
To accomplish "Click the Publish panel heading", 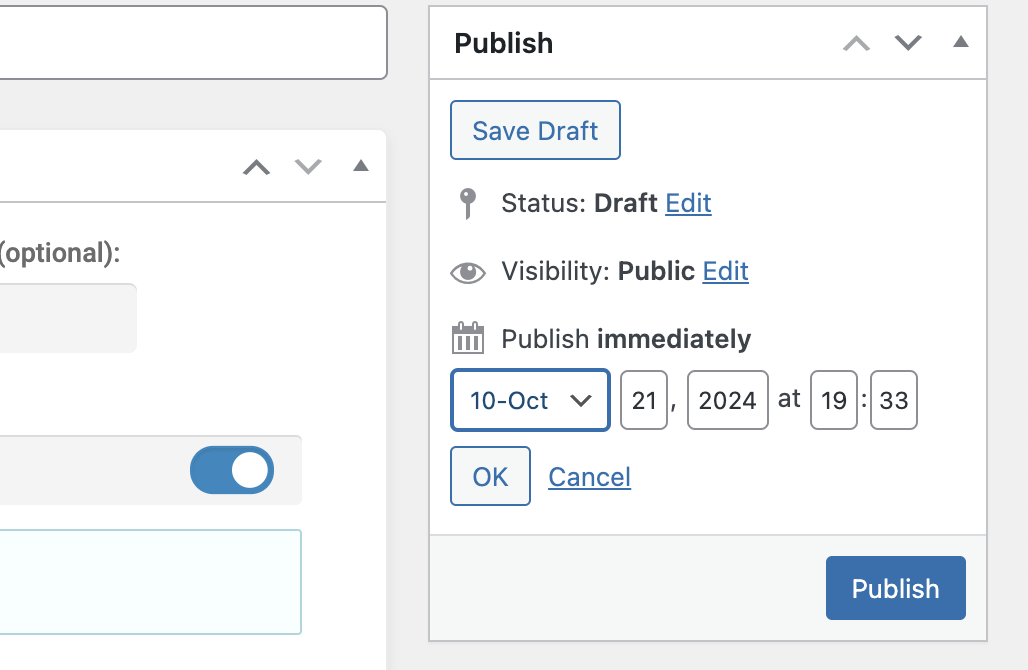I will [504, 43].
